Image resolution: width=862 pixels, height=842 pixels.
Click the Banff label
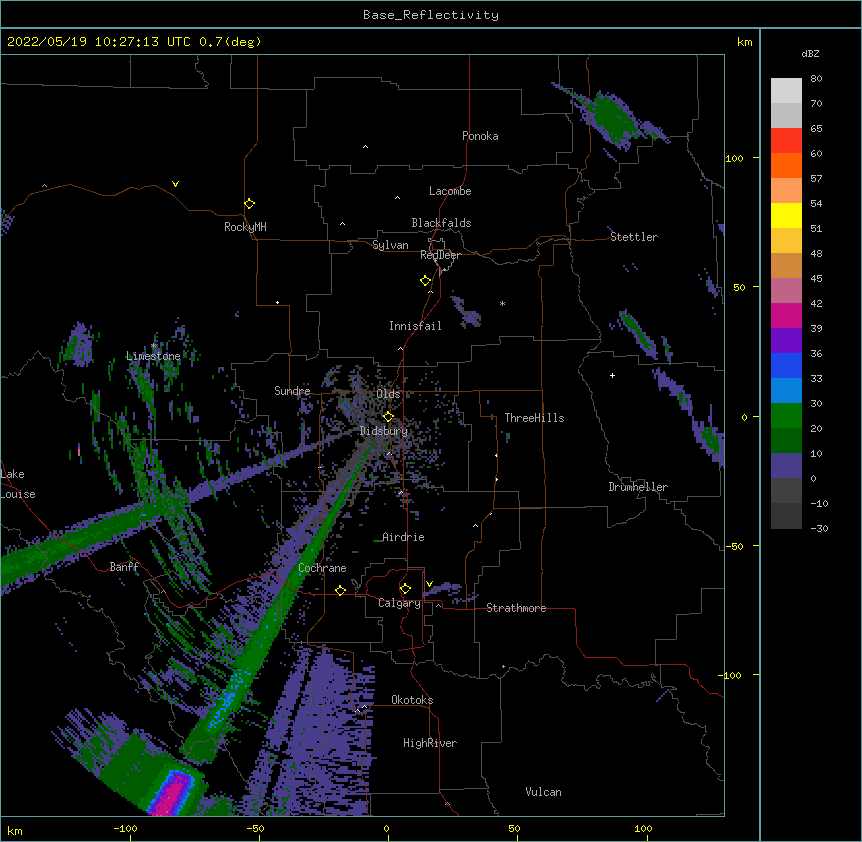pos(124,567)
